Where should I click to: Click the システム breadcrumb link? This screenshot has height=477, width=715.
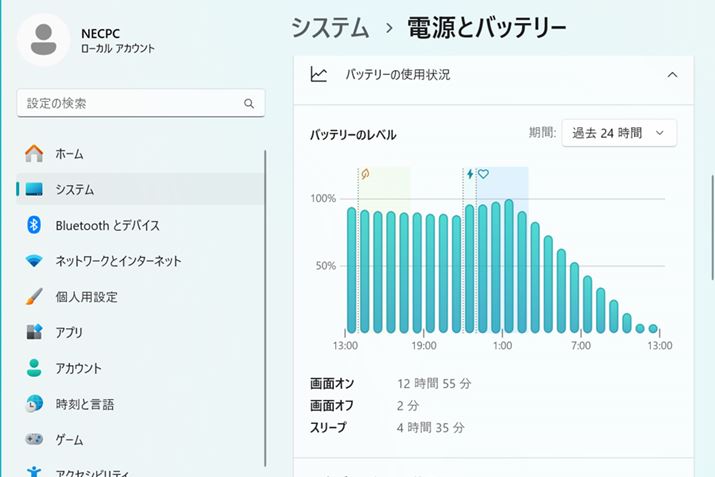point(330,27)
